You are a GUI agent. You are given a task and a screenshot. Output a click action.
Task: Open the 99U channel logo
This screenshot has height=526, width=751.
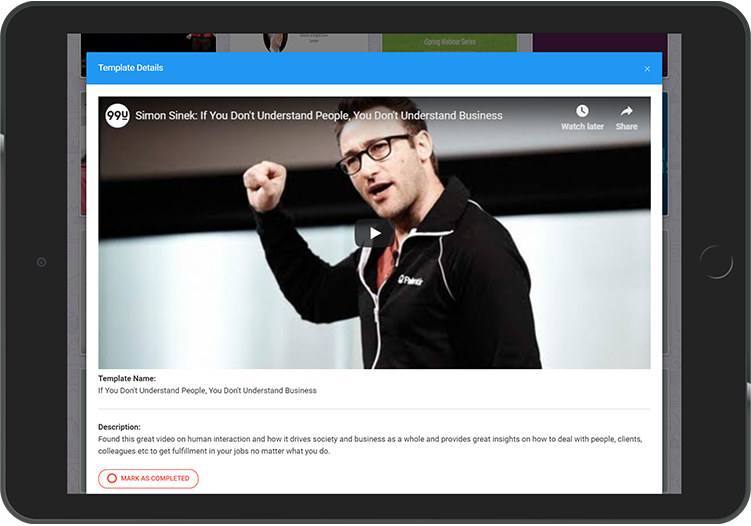point(117,115)
